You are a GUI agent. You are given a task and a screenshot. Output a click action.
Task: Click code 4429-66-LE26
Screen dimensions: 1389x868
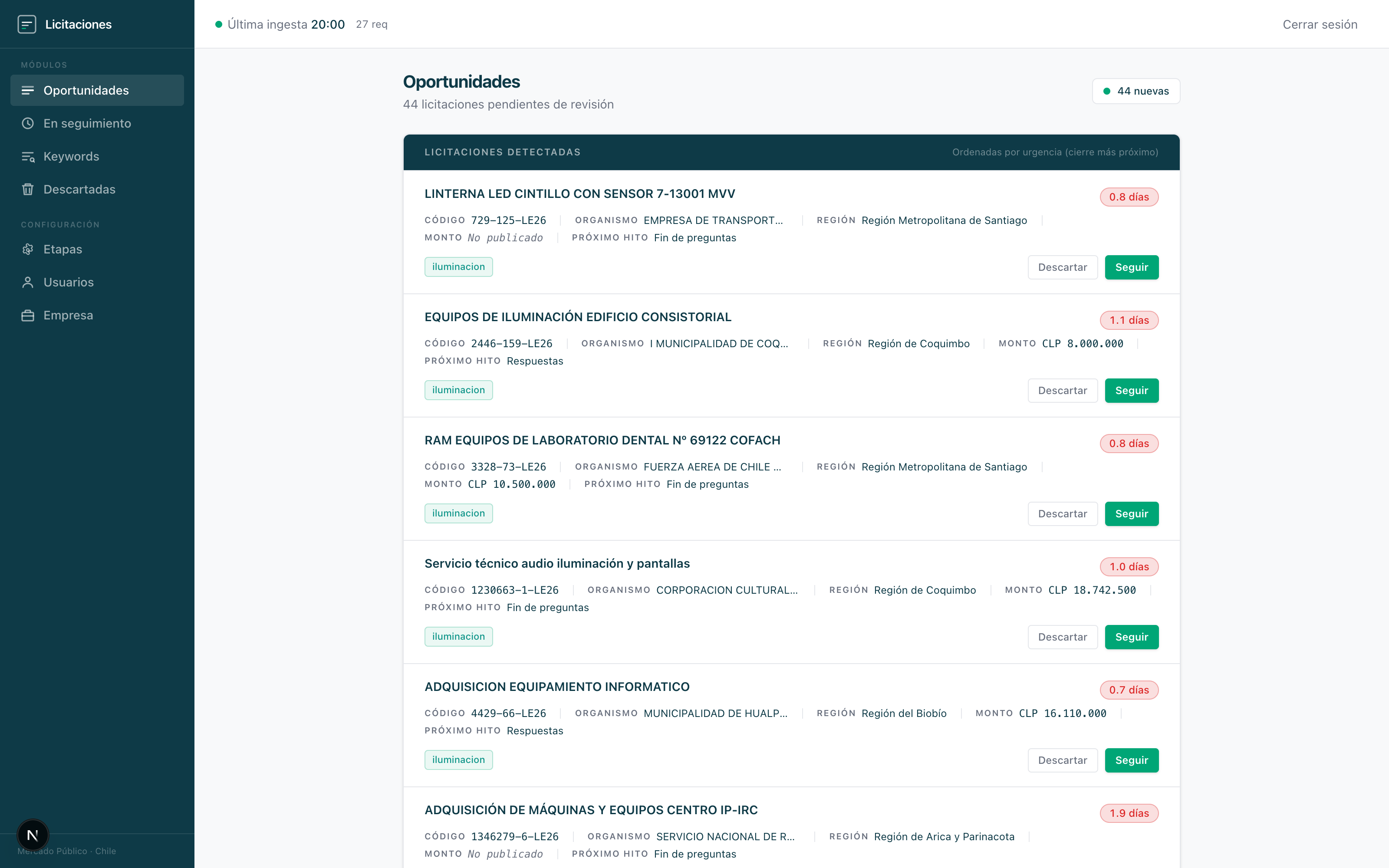coord(508,713)
